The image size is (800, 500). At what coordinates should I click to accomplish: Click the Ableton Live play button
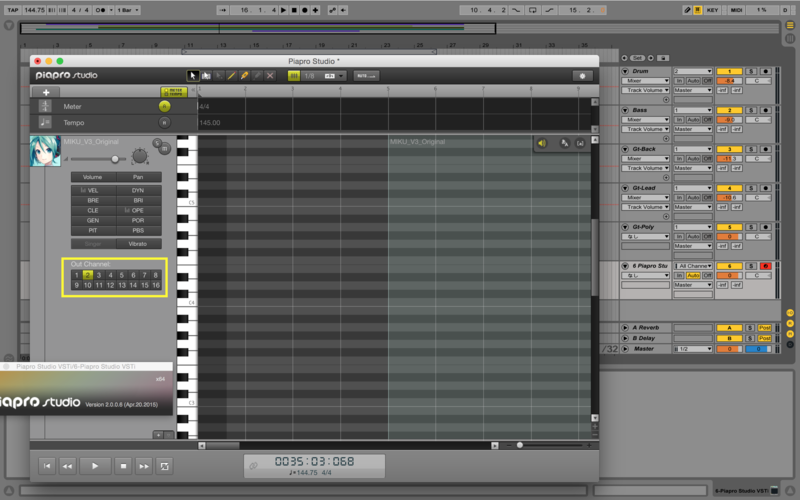284,10
